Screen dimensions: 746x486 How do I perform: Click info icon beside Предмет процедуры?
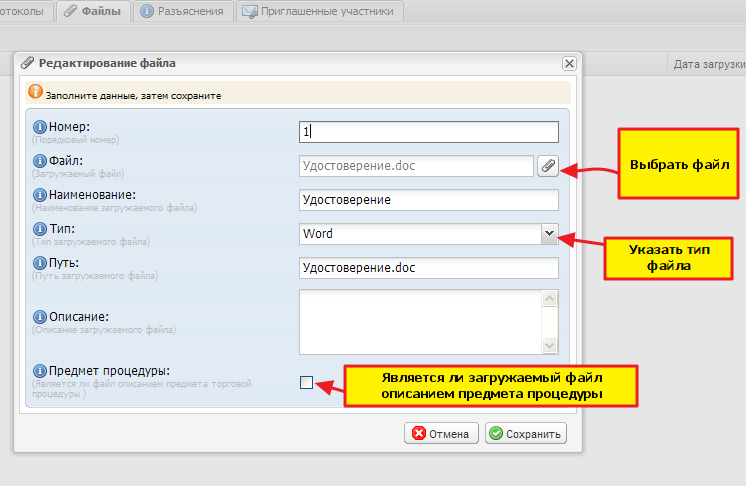40,370
